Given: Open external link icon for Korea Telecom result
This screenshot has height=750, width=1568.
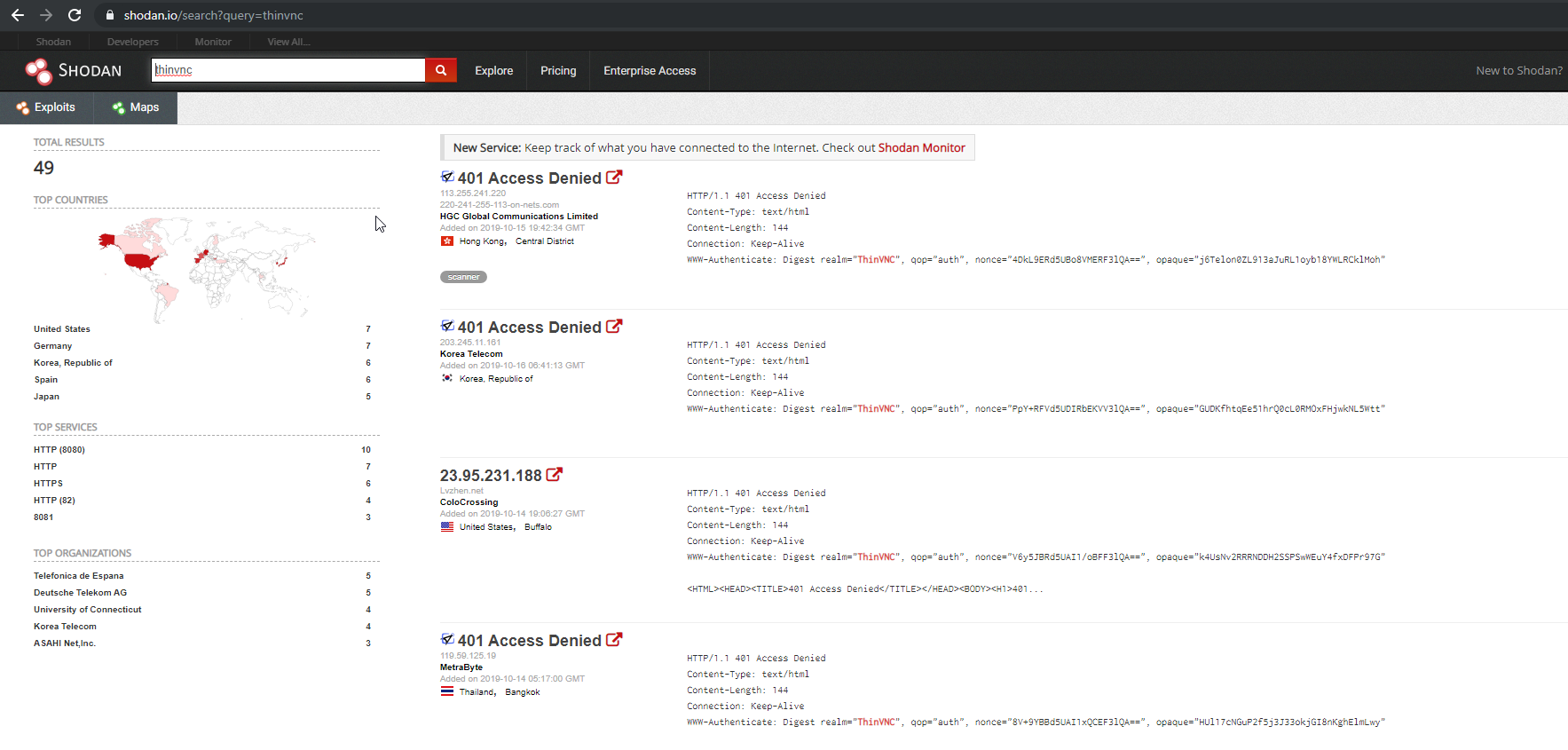Looking at the screenshot, I should (x=614, y=327).
